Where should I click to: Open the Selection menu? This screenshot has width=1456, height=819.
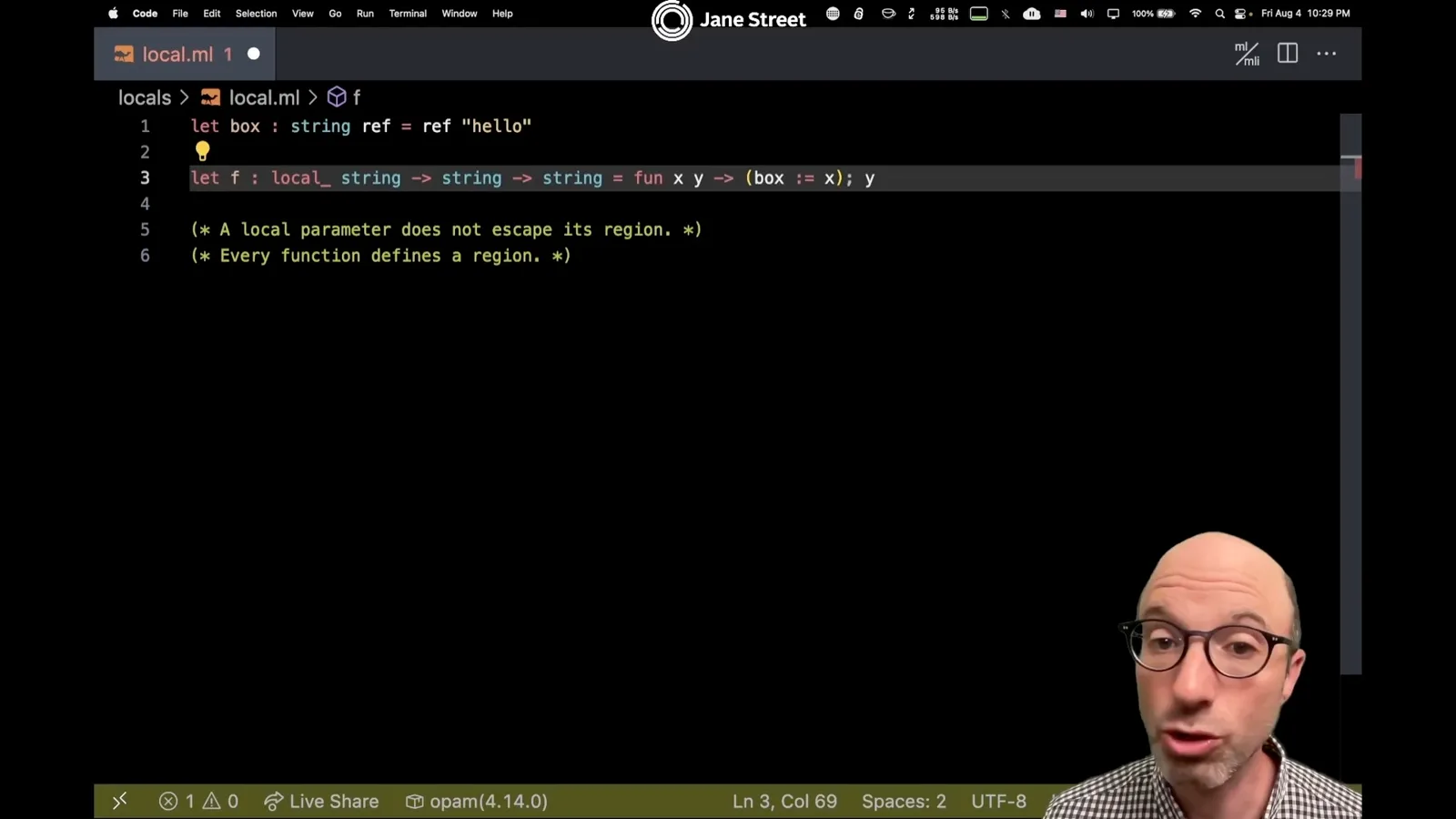point(256,14)
